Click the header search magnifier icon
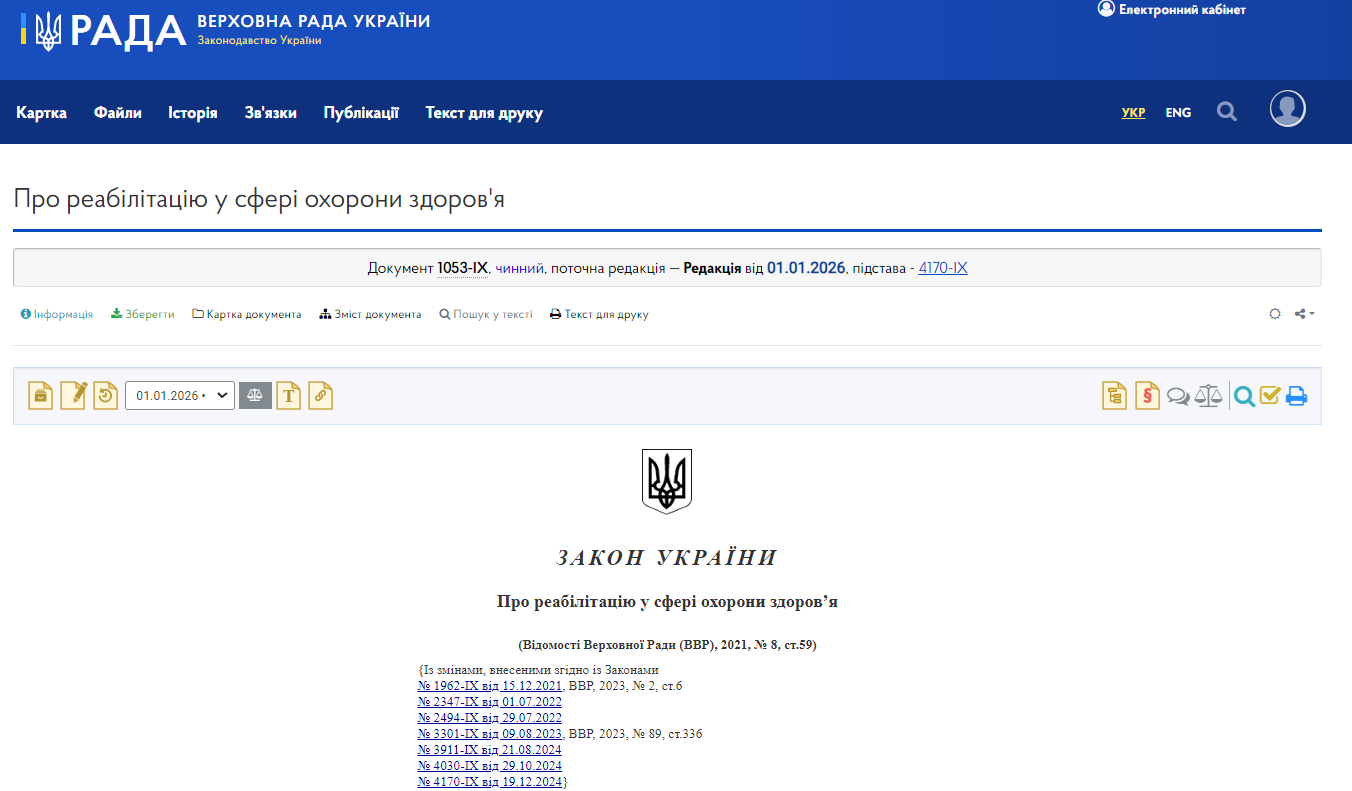Viewport: 1352px width, 791px height. 1227,111
